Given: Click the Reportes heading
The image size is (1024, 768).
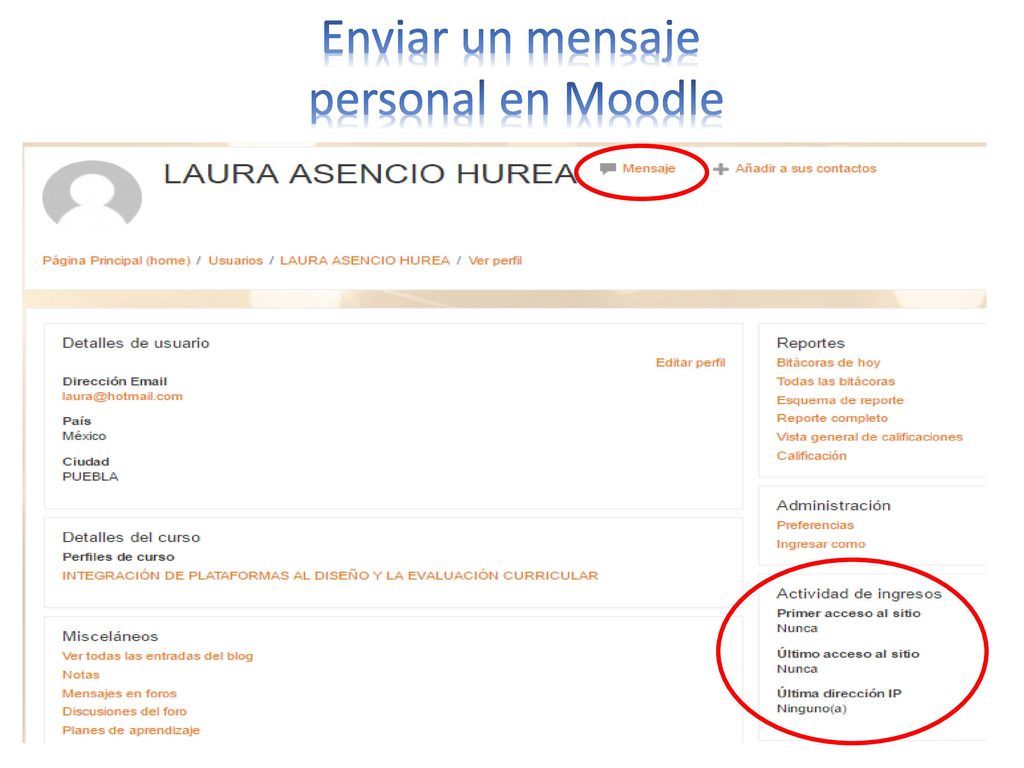Looking at the screenshot, I should [x=810, y=343].
